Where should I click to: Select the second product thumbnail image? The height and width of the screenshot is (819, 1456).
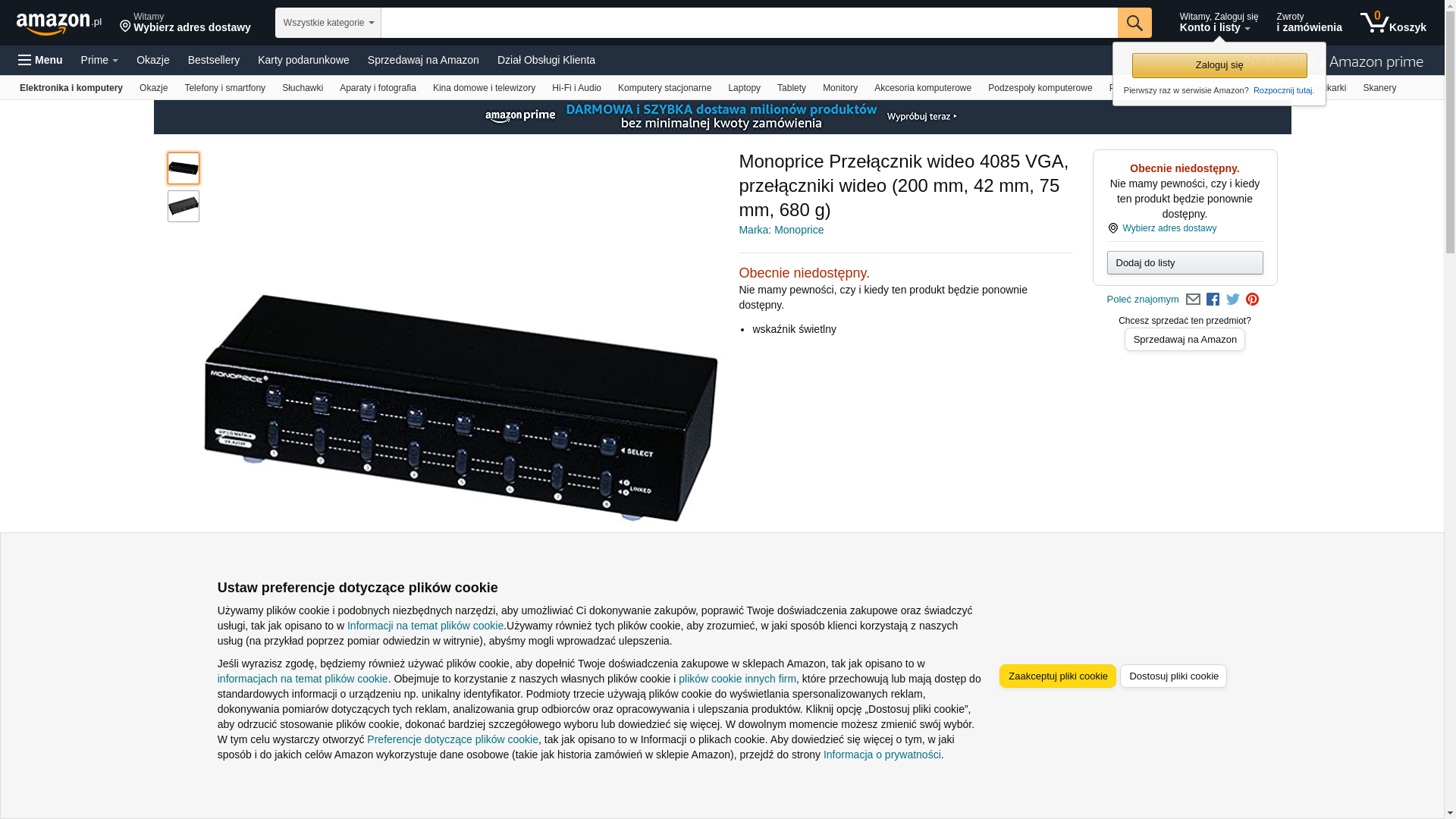[184, 206]
